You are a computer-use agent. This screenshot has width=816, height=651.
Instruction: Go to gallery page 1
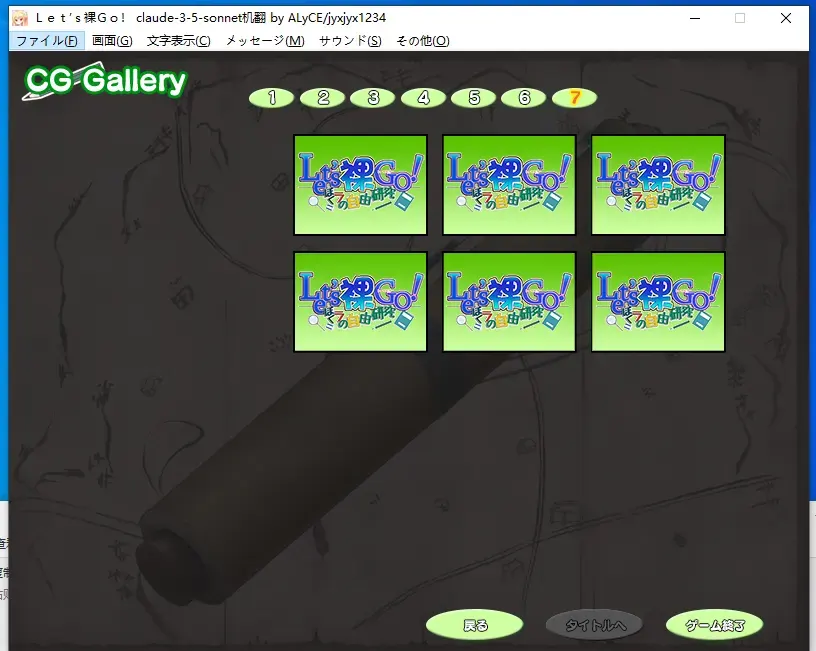tap(272, 98)
